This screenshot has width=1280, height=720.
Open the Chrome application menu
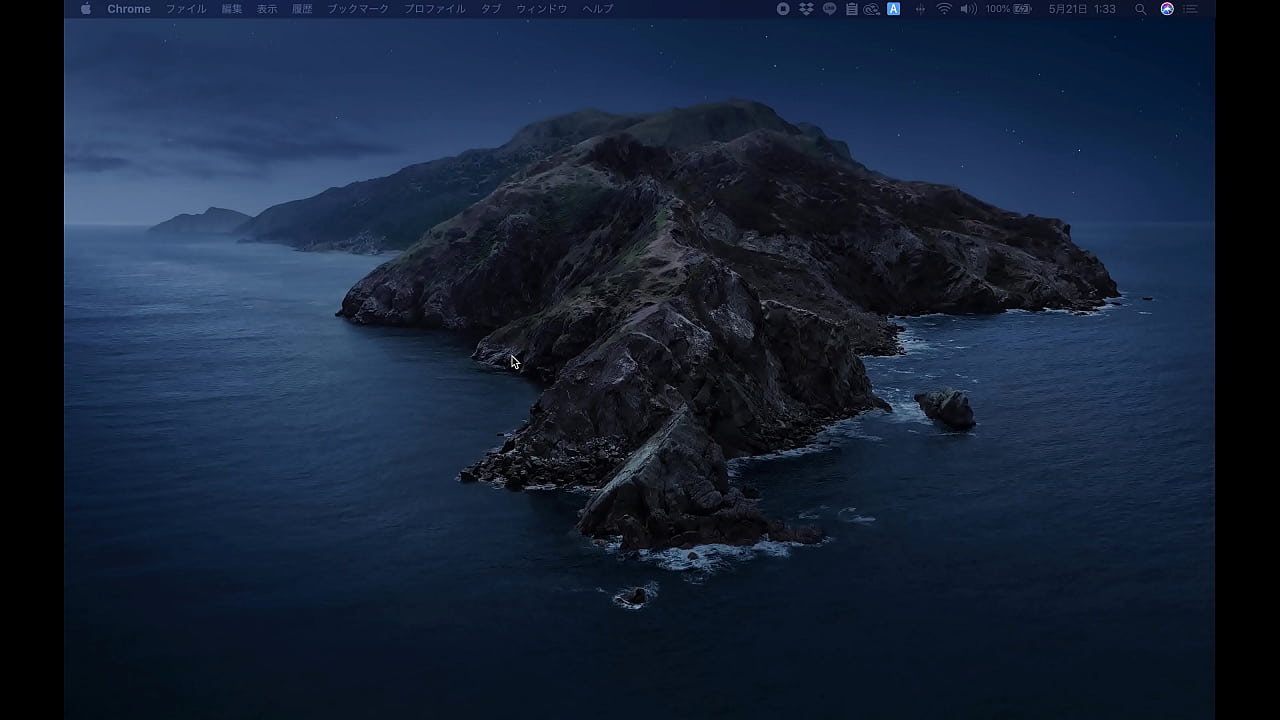click(x=129, y=9)
